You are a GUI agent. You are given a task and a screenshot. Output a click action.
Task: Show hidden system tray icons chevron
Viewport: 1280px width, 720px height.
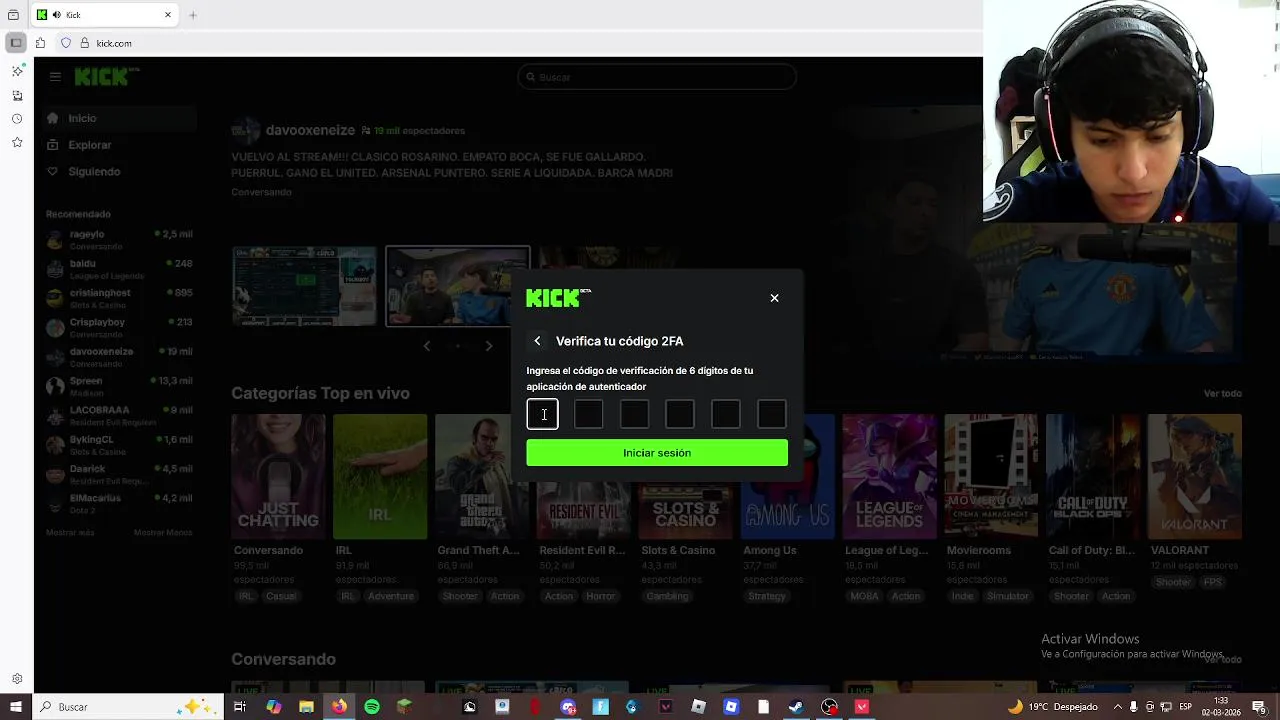(1118, 707)
